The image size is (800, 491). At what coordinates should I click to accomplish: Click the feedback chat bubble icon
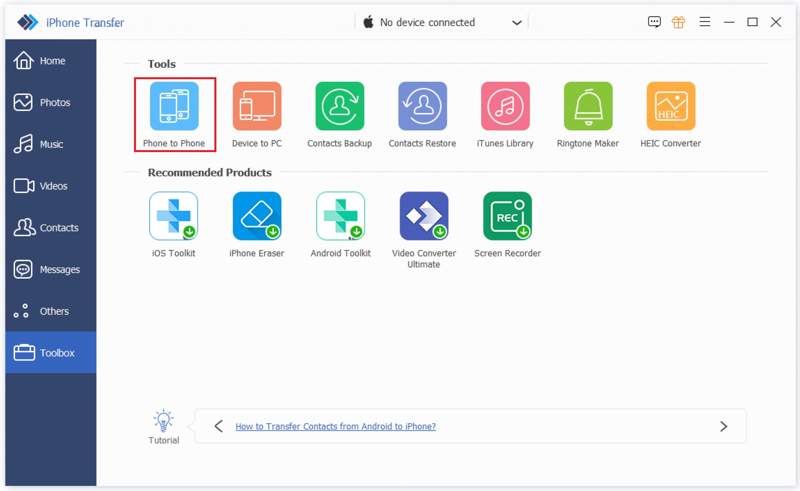click(x=655, y=22)
